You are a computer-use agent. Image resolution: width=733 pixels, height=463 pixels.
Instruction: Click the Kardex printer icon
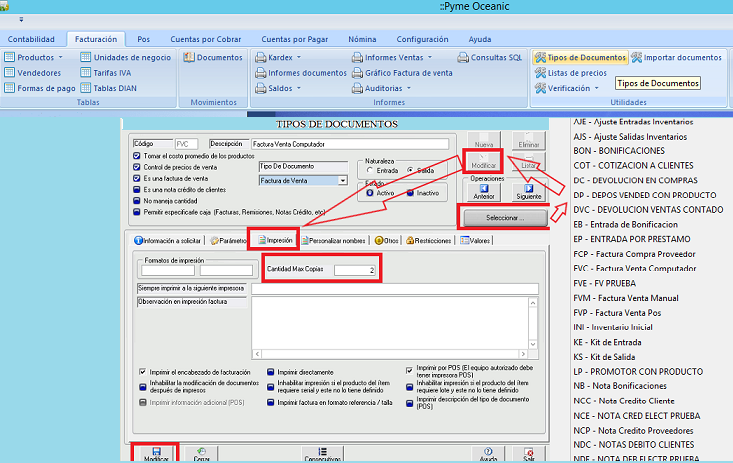260,58
